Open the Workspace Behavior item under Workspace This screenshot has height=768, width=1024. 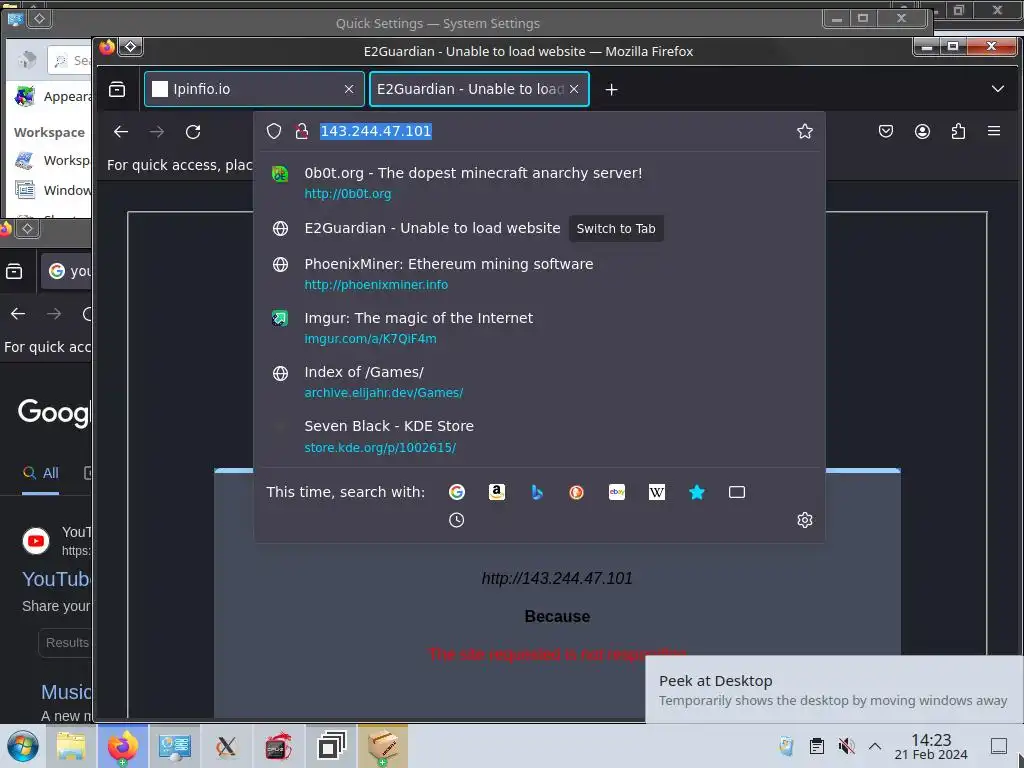[54, 160]
